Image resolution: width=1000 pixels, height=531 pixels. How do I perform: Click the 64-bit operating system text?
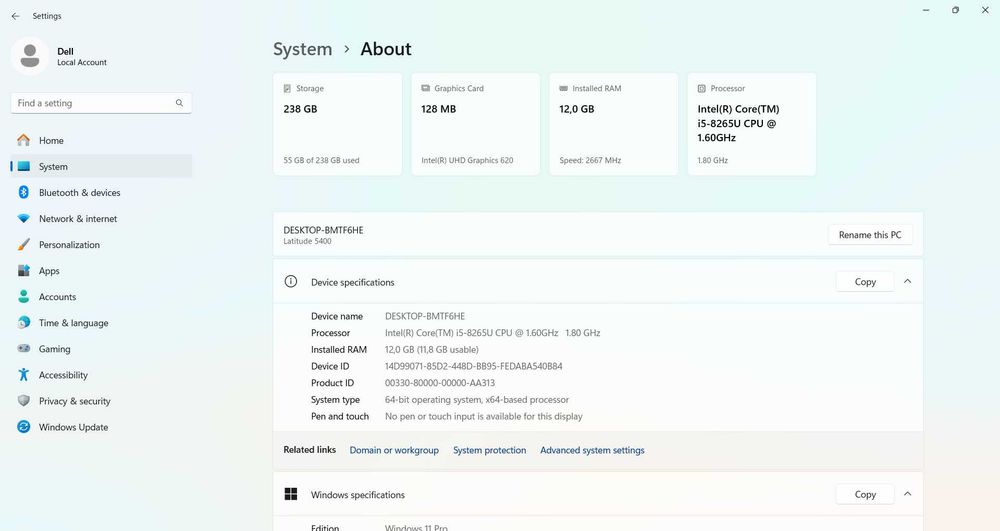pos(477,400)
